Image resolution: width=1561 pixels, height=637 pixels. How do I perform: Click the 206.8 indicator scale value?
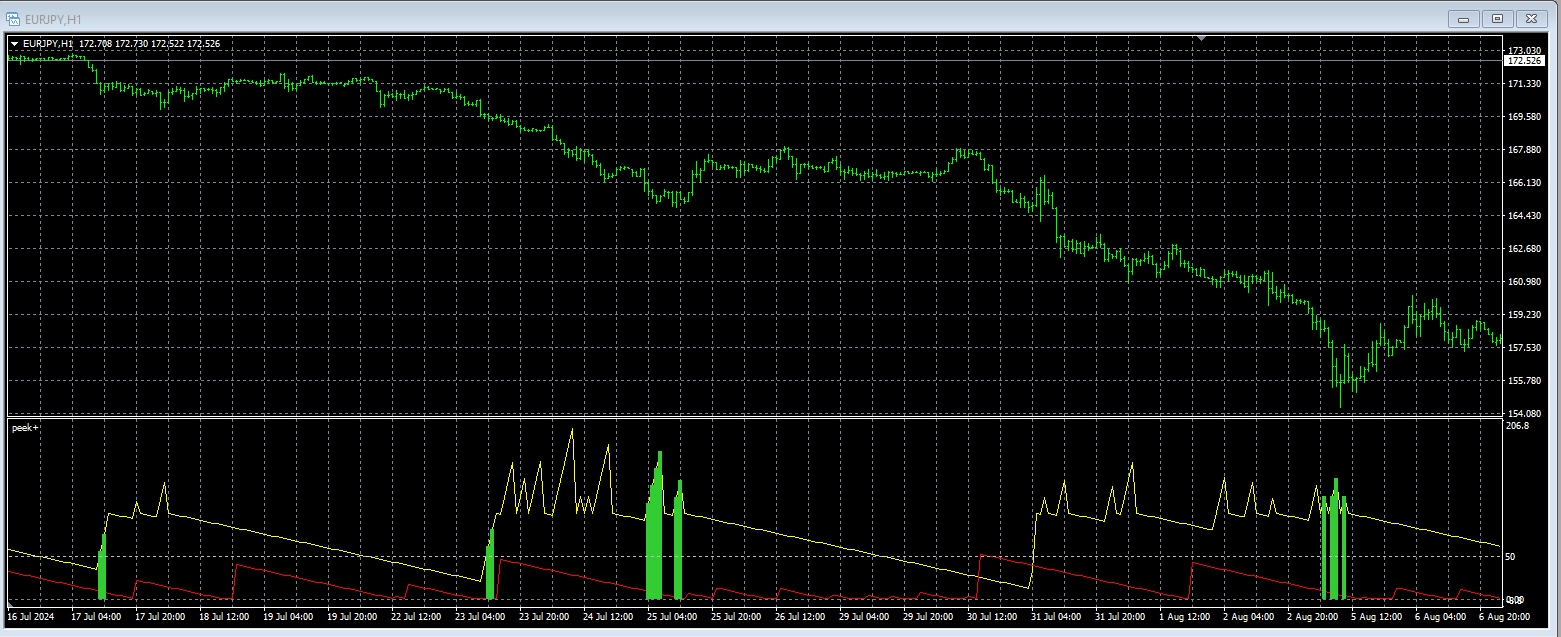[x=1517, y=426]
